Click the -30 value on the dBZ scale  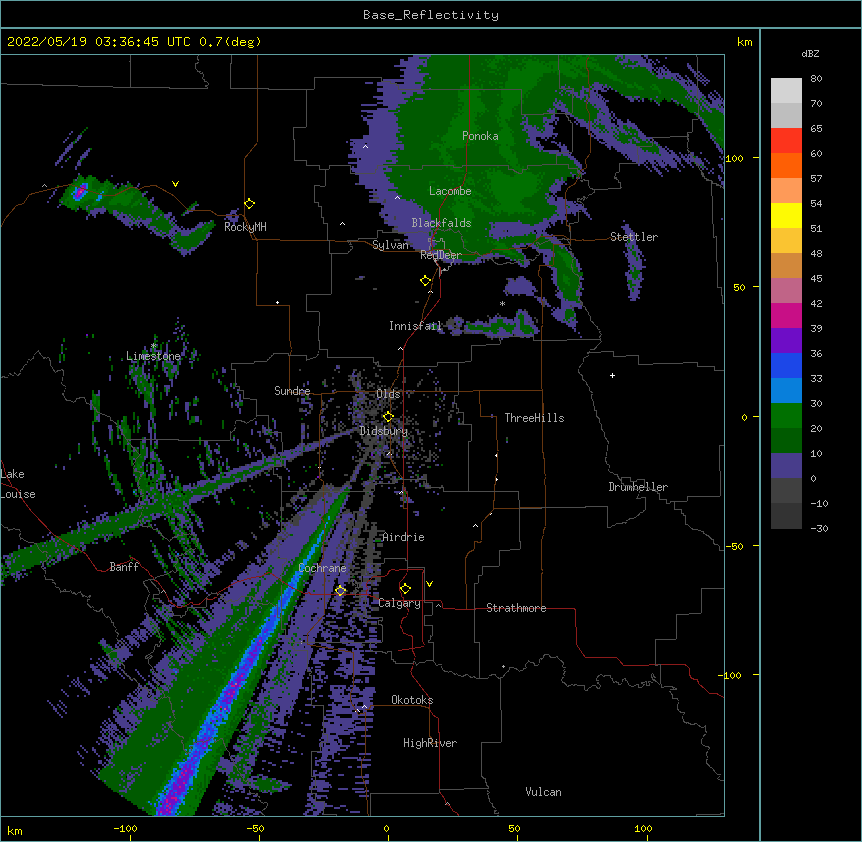pyautogui.click(x=819, y=528)
